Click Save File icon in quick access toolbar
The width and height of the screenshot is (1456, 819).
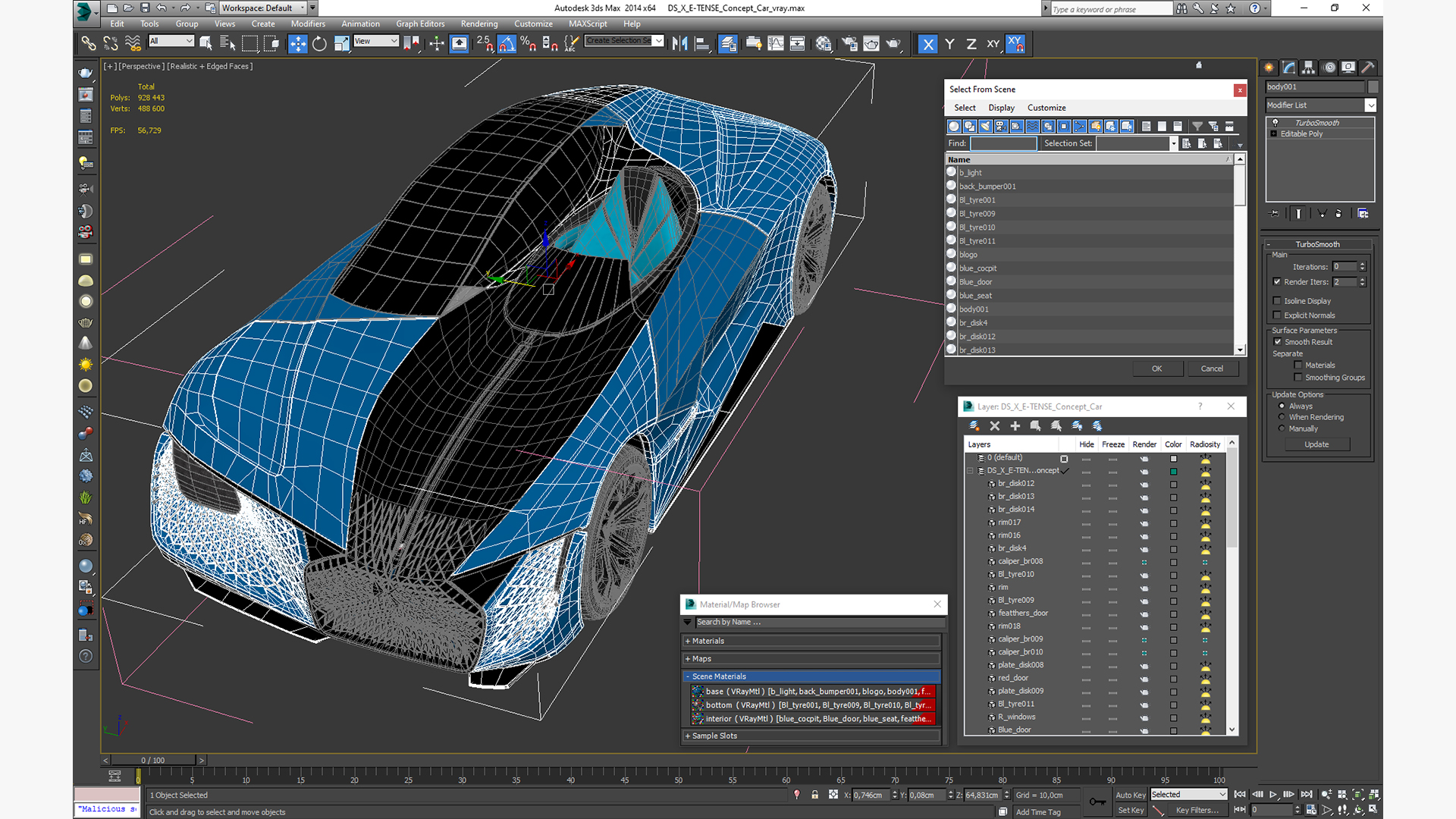(145, 8)
